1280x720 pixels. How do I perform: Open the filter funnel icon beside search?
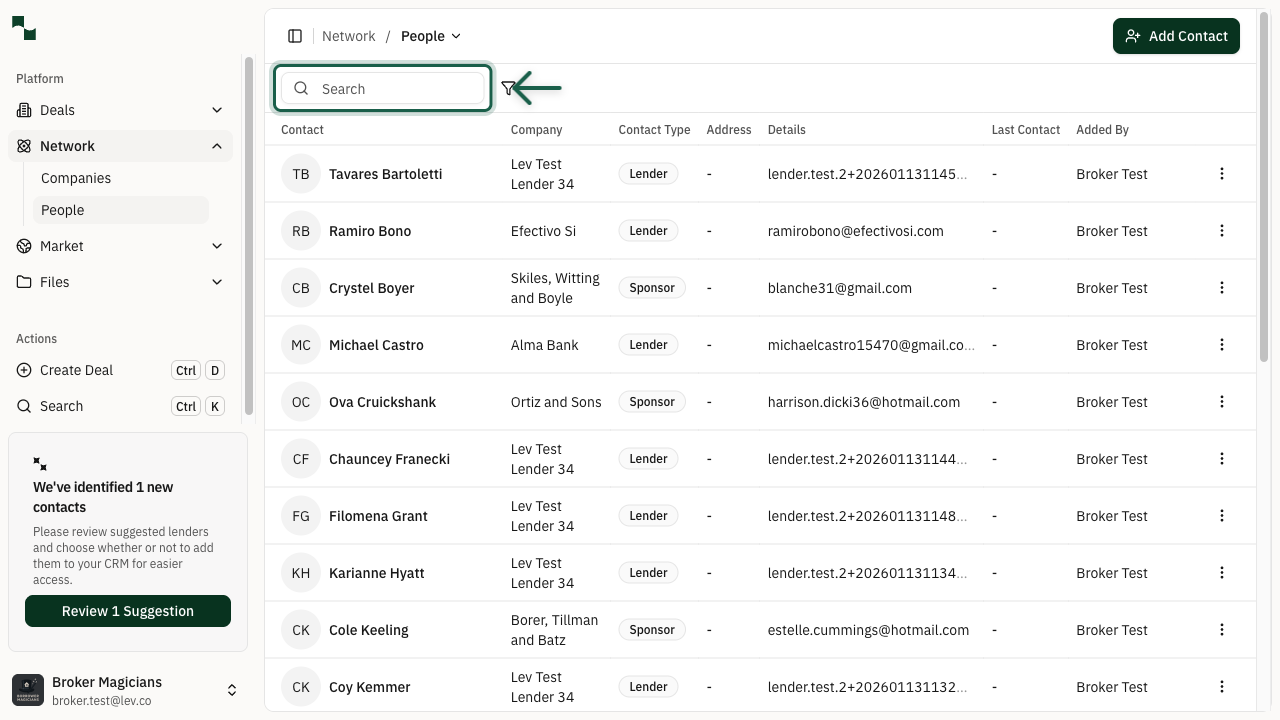coord(509,88)
